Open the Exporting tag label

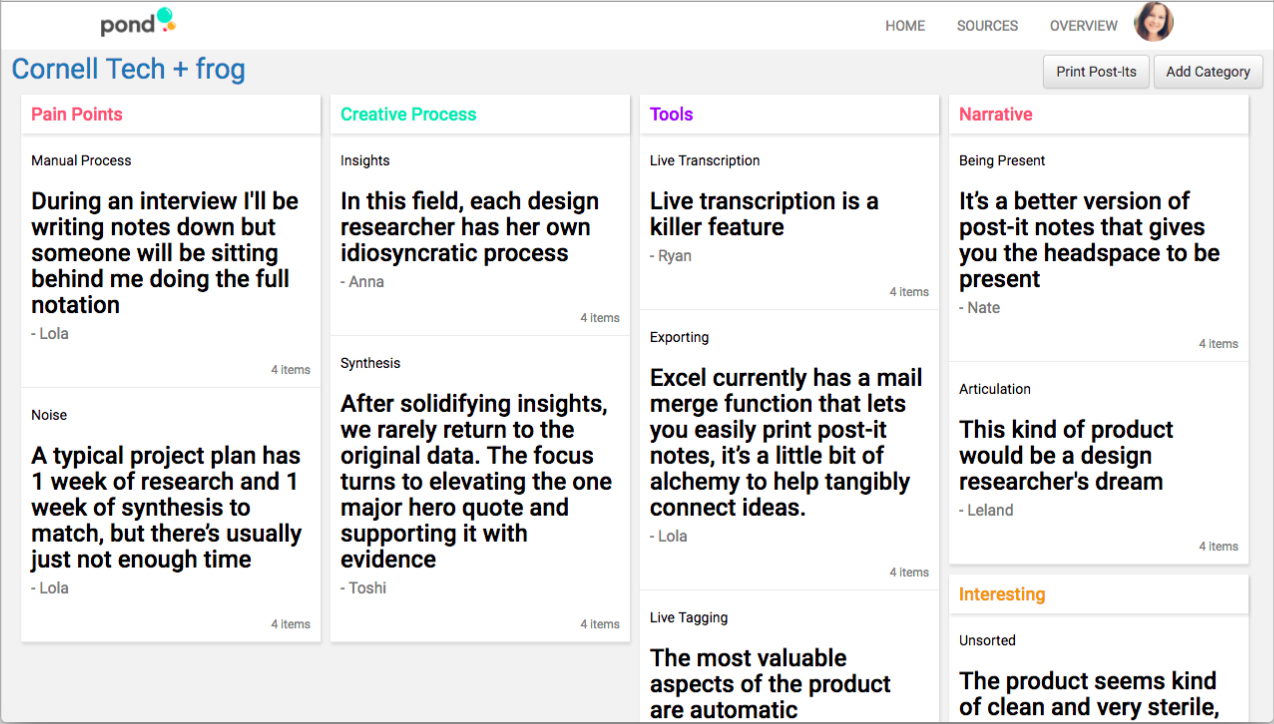tap(679, 337)
